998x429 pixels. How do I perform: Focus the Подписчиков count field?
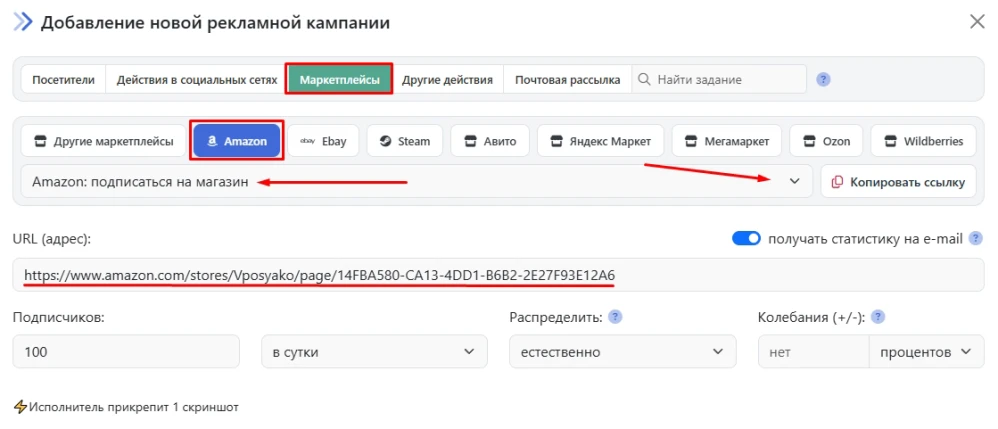click(x=126, y=351)
